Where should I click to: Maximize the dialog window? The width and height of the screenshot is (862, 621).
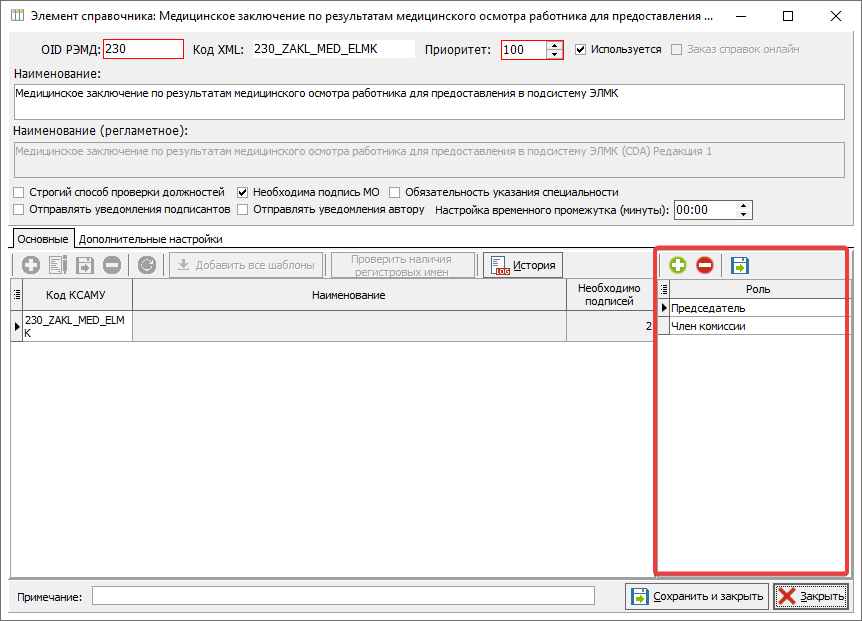pyautogui.click(x=788, y=16)
